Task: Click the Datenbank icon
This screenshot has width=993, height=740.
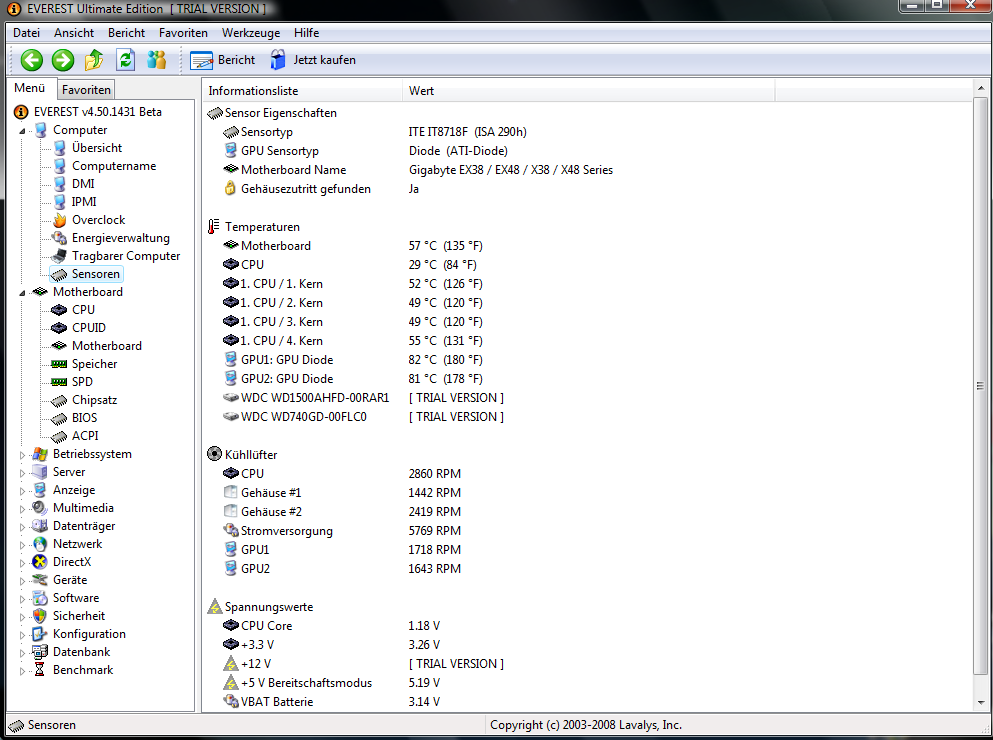Action: coord(40,652)
